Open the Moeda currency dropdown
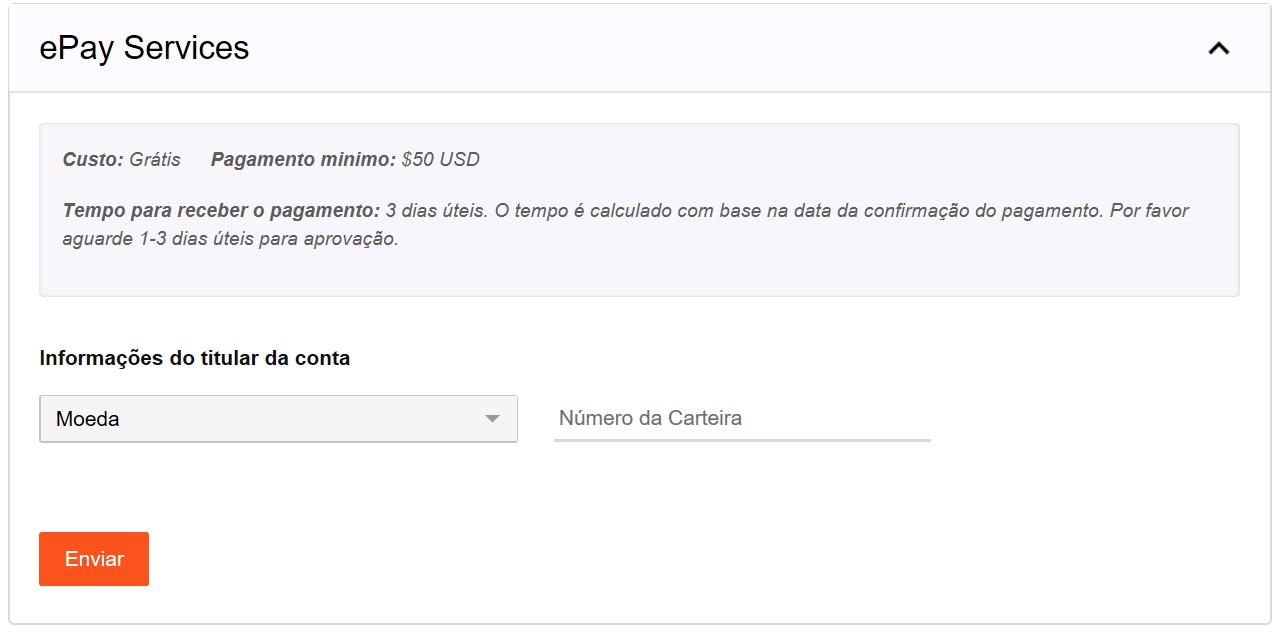 point(278,419)
